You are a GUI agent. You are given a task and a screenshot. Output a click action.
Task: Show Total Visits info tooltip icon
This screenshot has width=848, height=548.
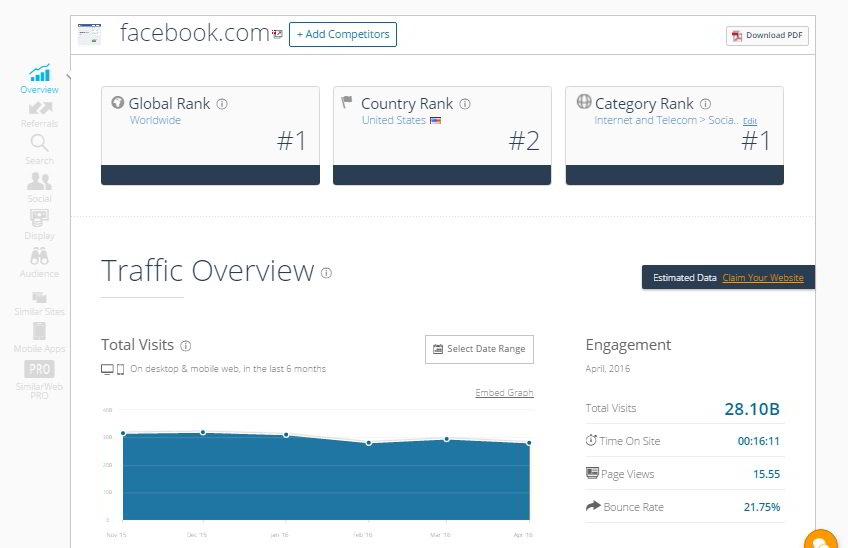[x=186, y=346]
